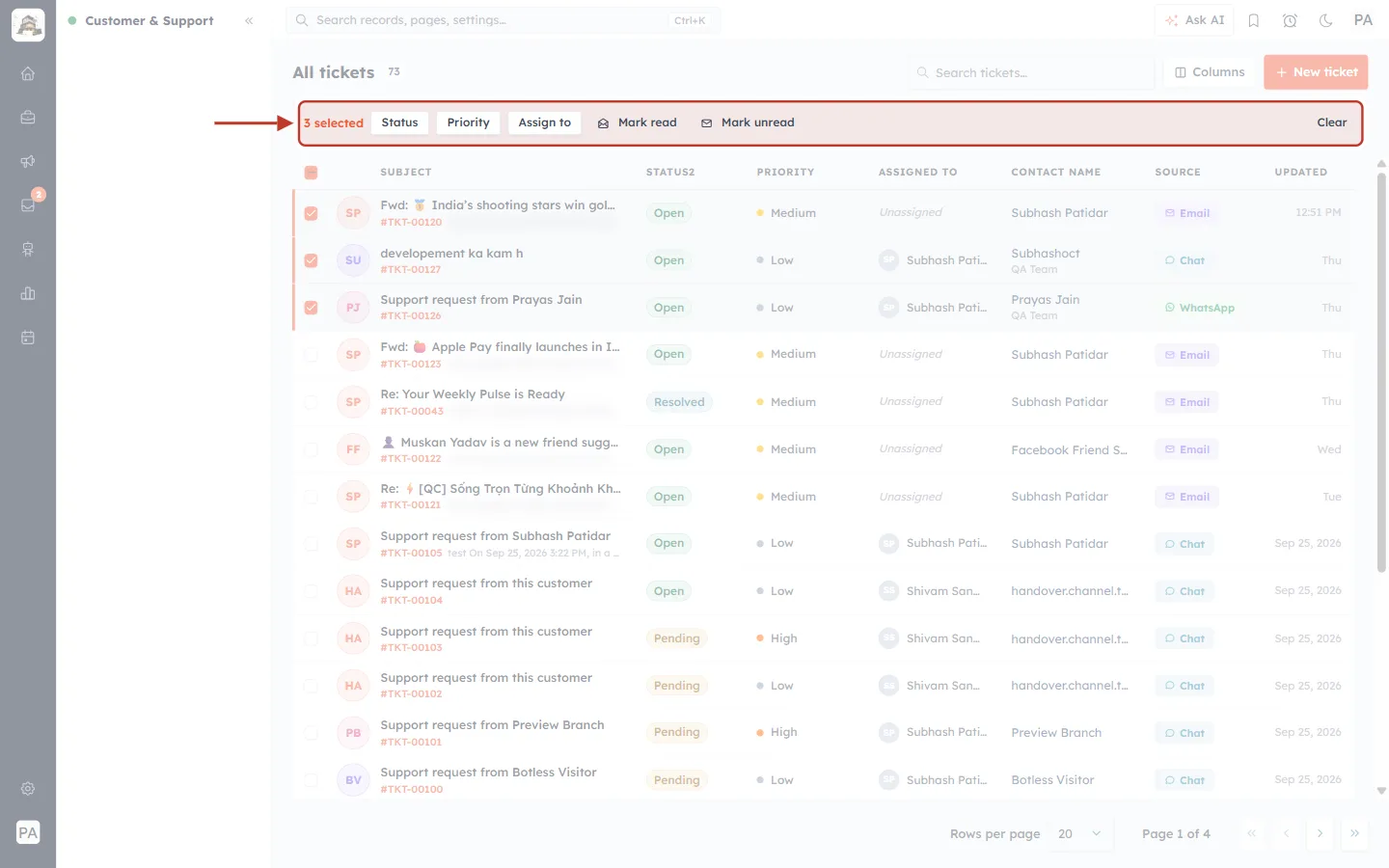Check the checkbox for ticket #TKT-00043

point(311,402)
